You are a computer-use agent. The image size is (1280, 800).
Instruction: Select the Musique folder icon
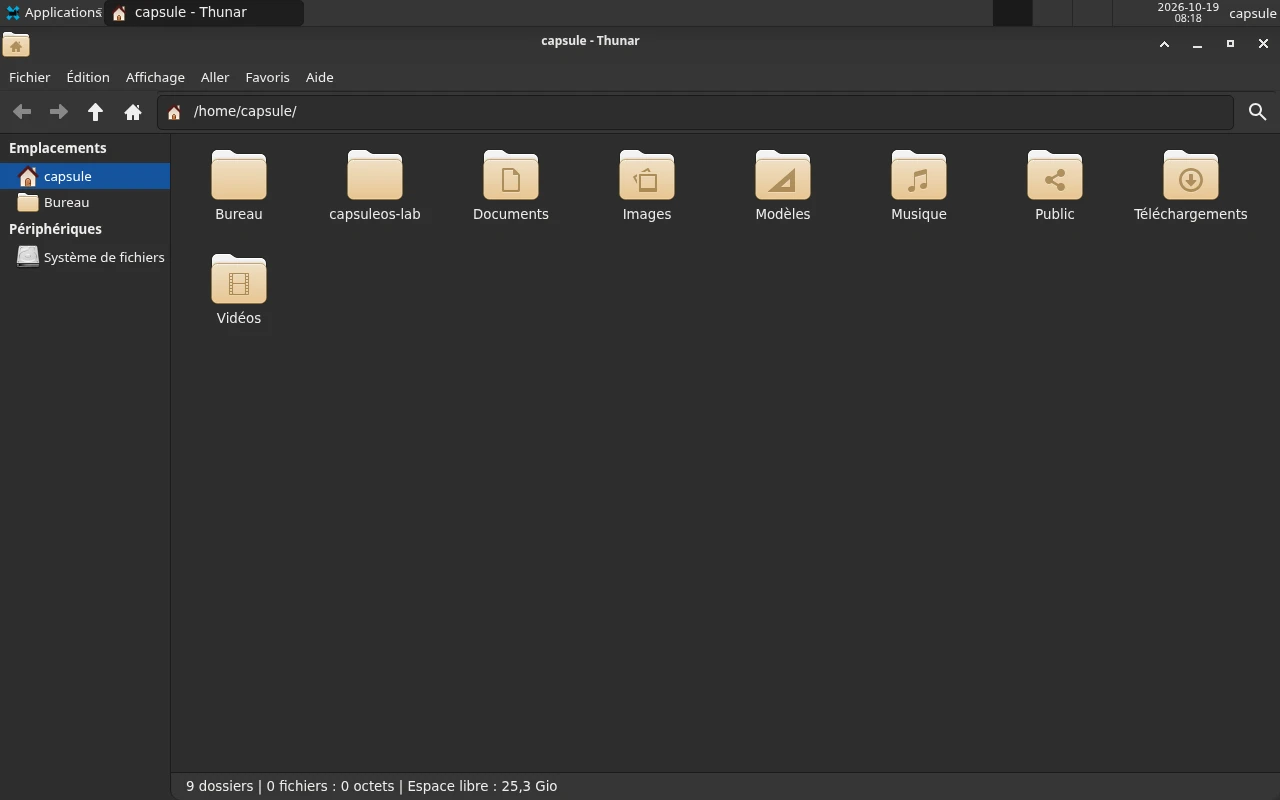coord(919,175)
